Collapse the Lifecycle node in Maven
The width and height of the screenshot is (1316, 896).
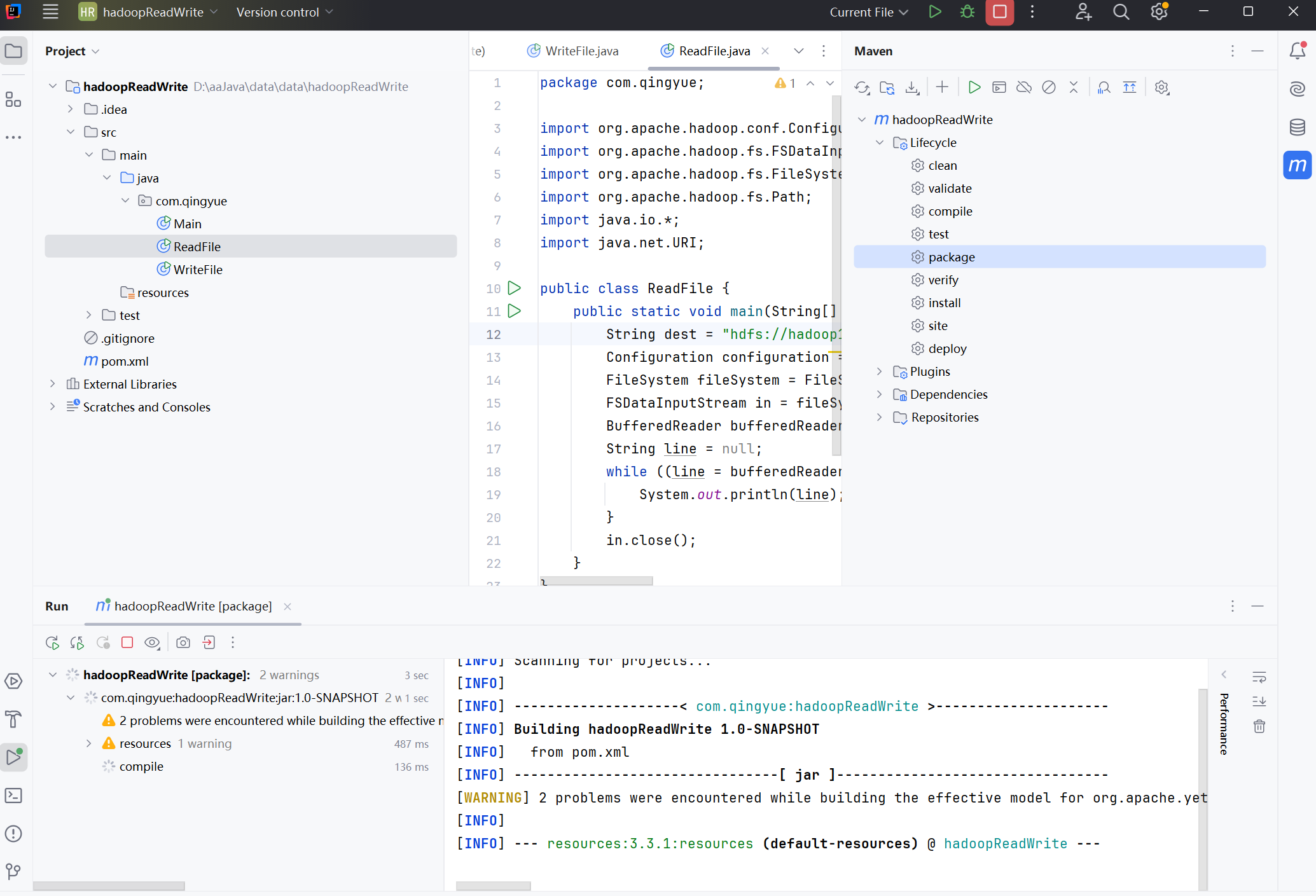click(880, 142)
